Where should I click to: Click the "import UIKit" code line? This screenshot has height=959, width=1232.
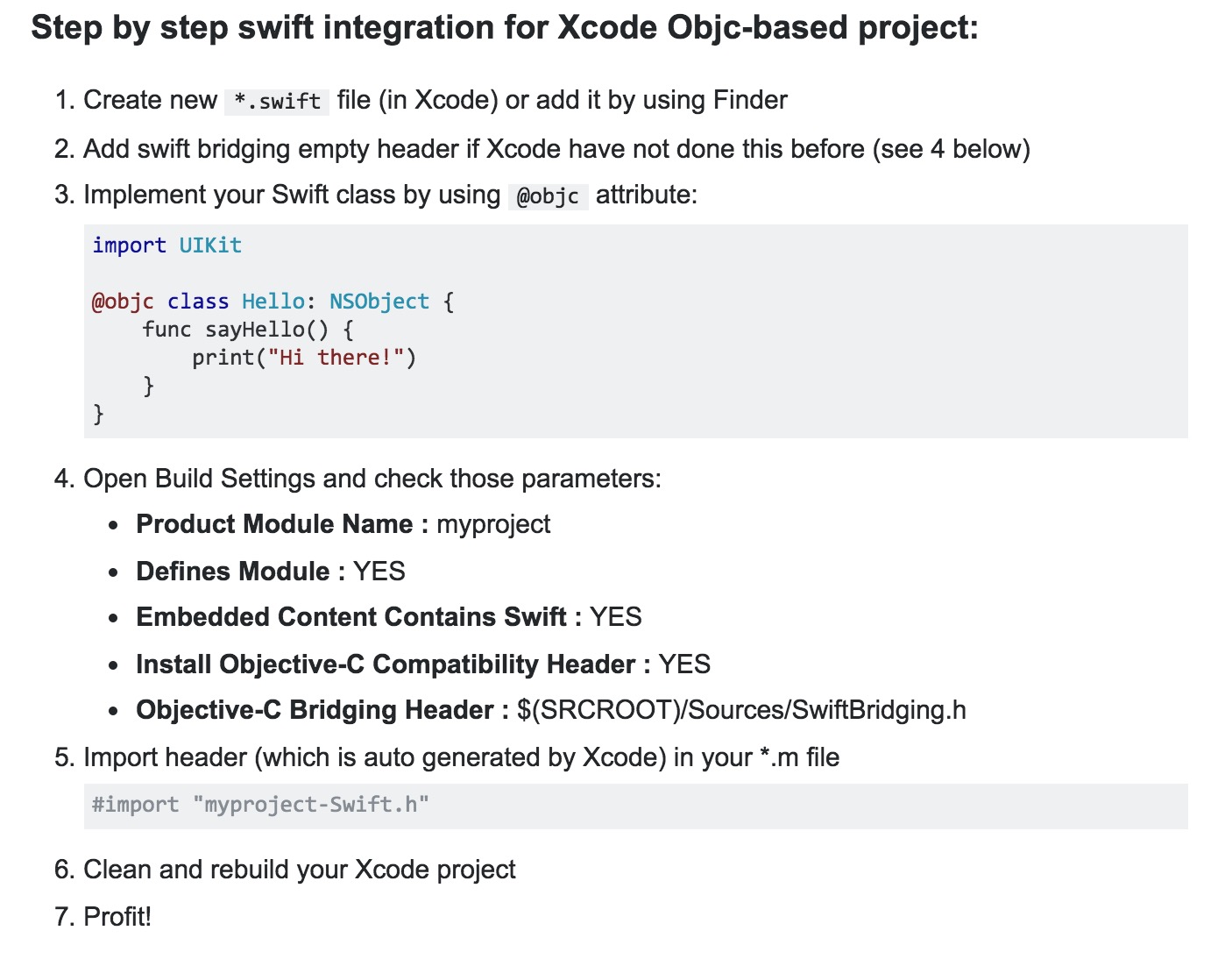[x=166, y=245]
